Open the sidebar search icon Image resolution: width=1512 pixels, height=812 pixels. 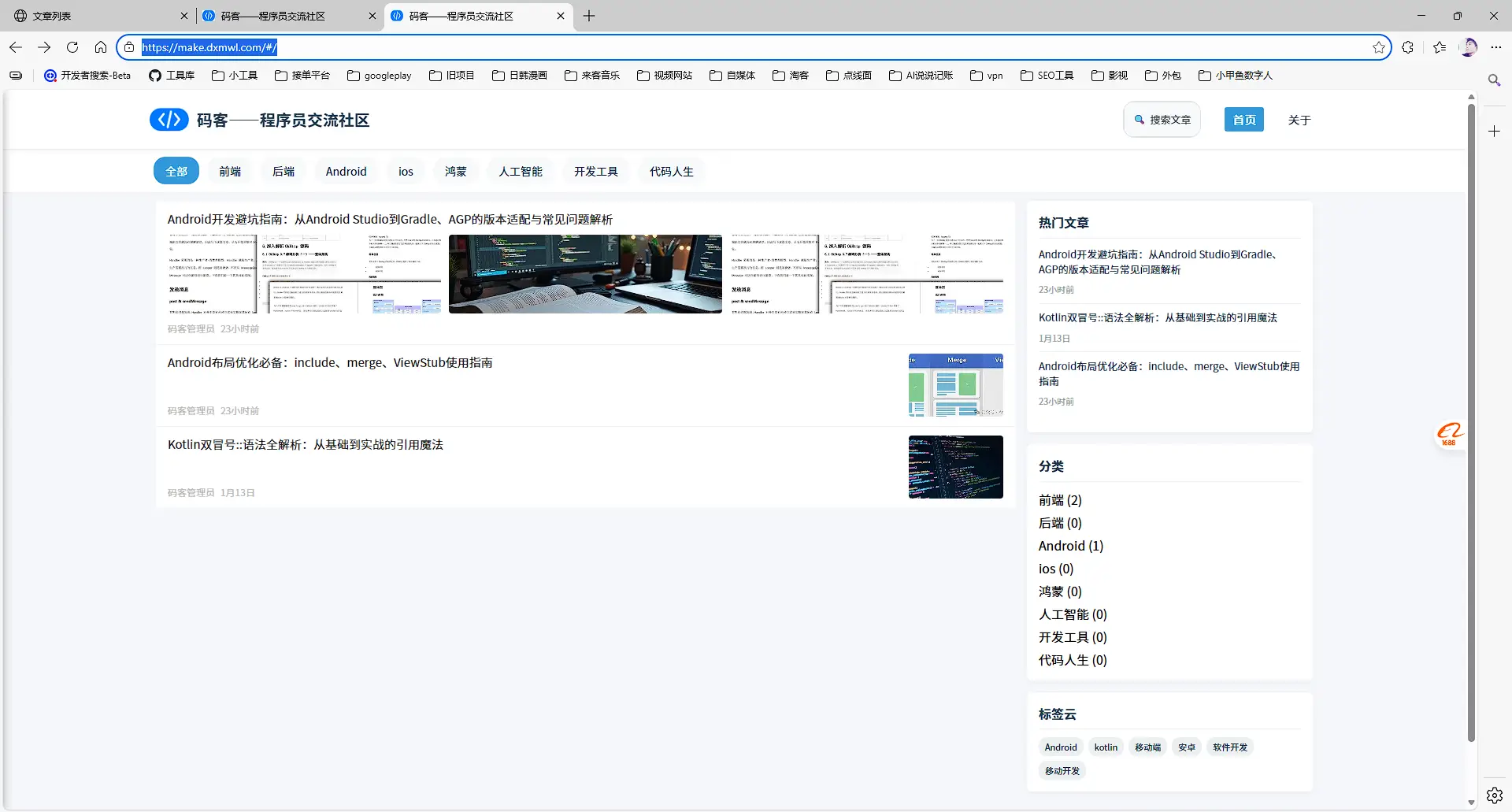coord(1494,80)
